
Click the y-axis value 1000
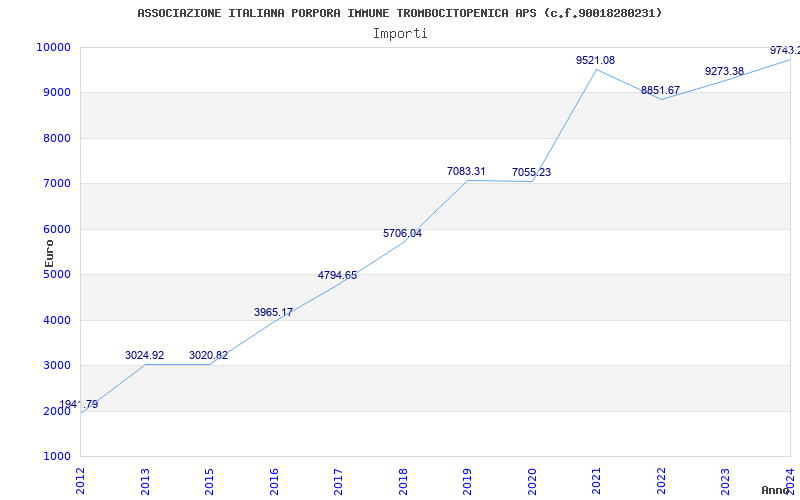(x=56, y=457)
